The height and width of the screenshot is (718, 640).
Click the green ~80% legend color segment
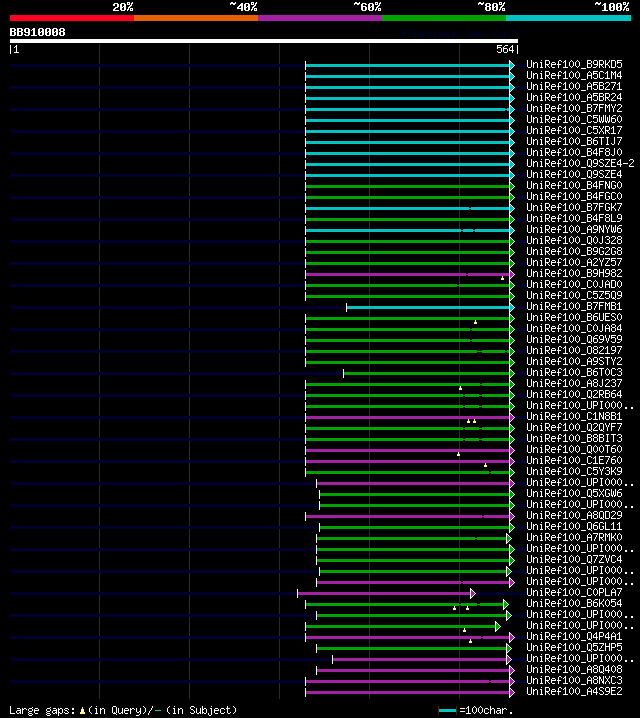click(x=444, y=18)
